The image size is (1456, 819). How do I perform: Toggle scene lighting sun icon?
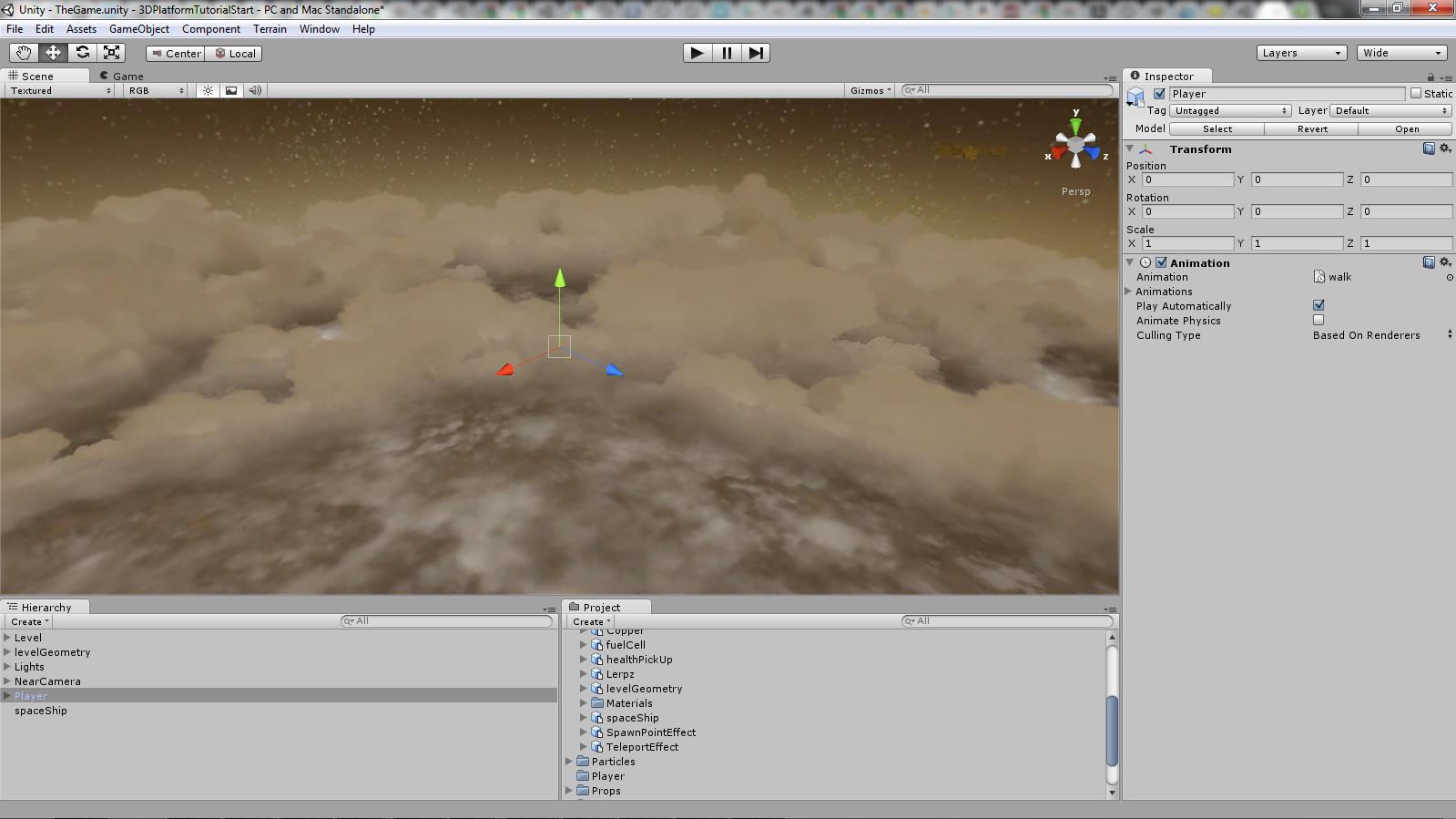point(209,90)
